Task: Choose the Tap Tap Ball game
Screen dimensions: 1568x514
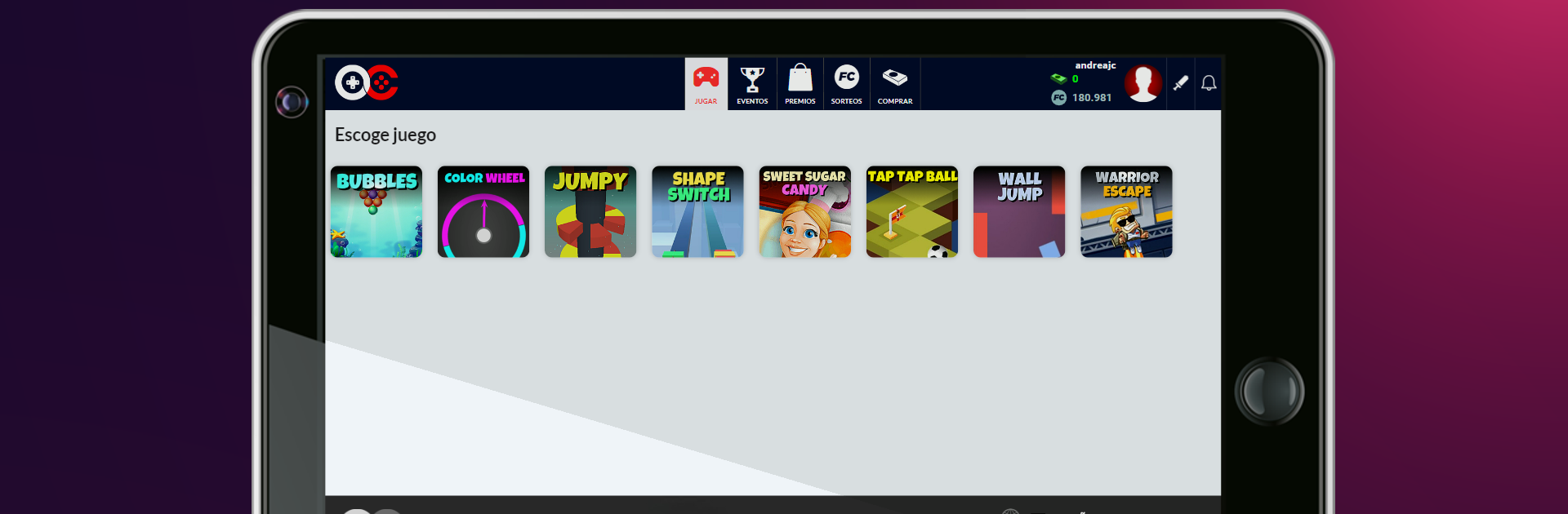Action: [x=911, y=212]
